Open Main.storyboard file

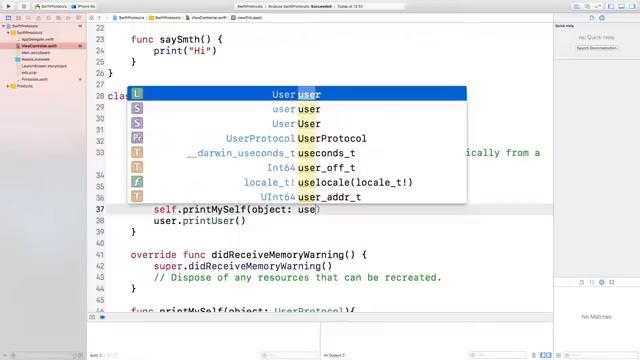pos(36,53)
